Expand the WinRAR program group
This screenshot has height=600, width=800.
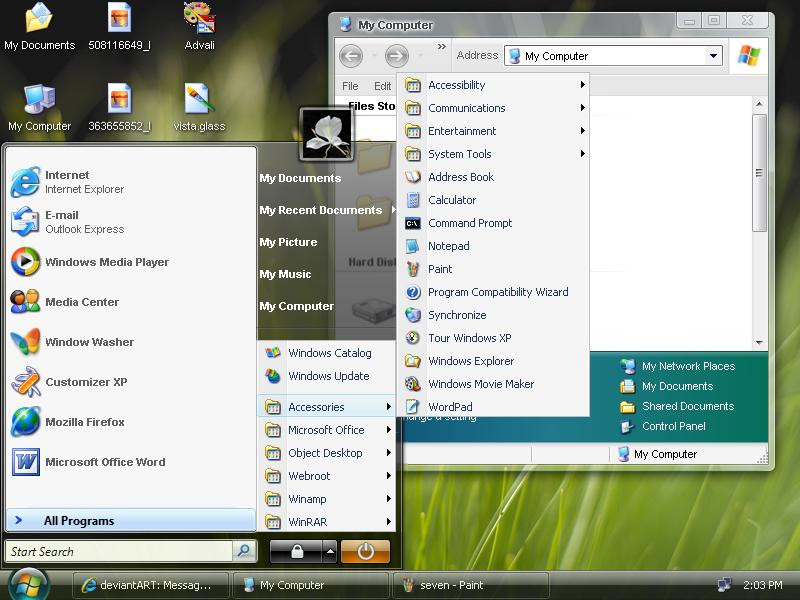[327, 521]
